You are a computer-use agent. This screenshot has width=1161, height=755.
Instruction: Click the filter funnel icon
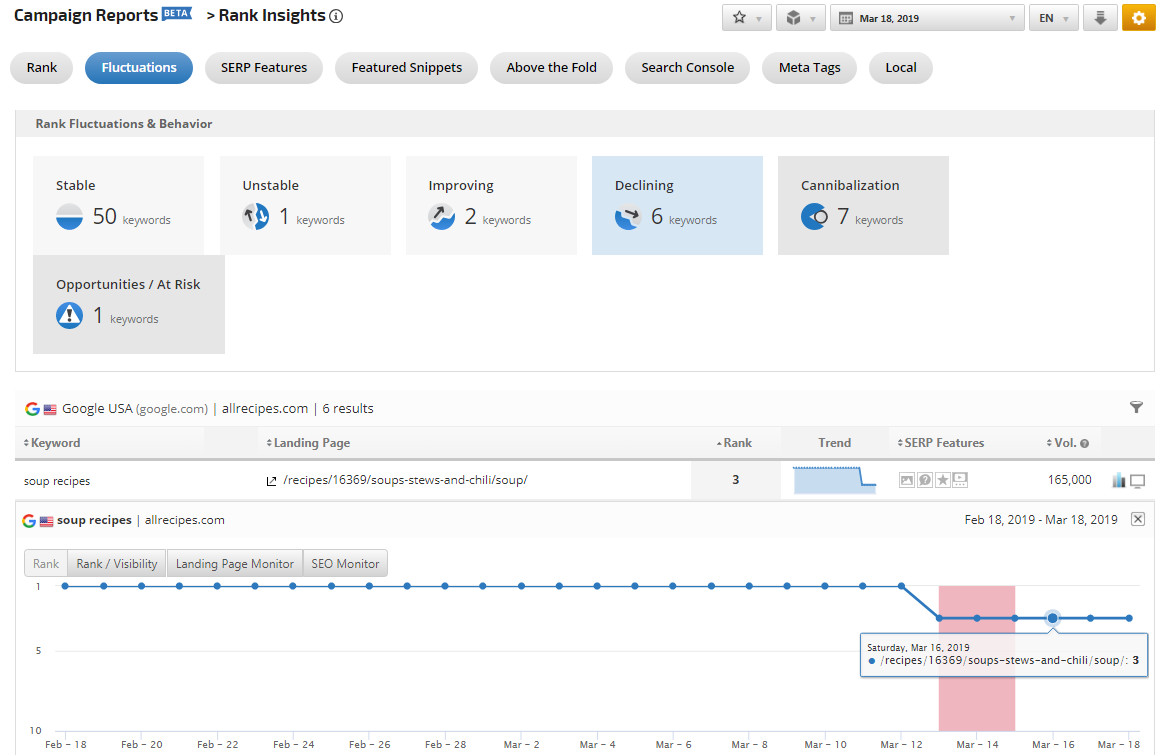[1136, 407]
